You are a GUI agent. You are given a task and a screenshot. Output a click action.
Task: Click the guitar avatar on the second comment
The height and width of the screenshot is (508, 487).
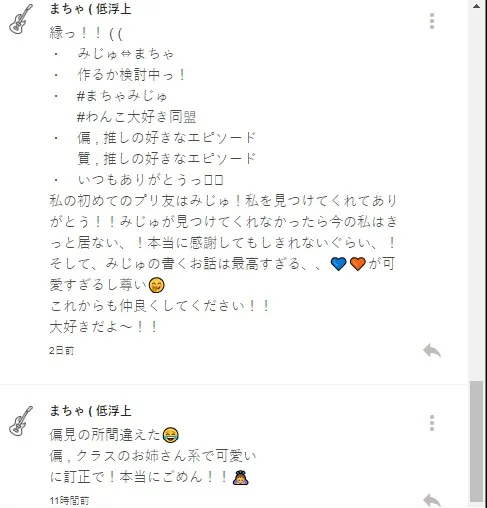point(21,421)
